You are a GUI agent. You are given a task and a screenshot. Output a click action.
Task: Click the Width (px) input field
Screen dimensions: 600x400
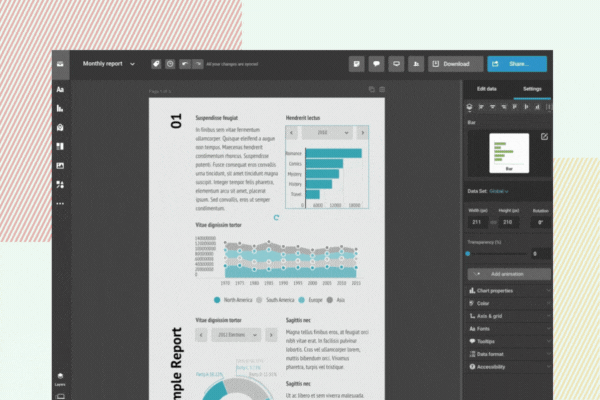[478, 222]
